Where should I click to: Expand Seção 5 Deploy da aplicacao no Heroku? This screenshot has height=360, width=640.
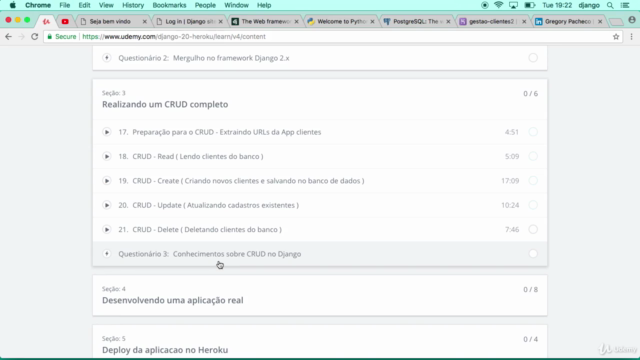click(x=320, y=343)
